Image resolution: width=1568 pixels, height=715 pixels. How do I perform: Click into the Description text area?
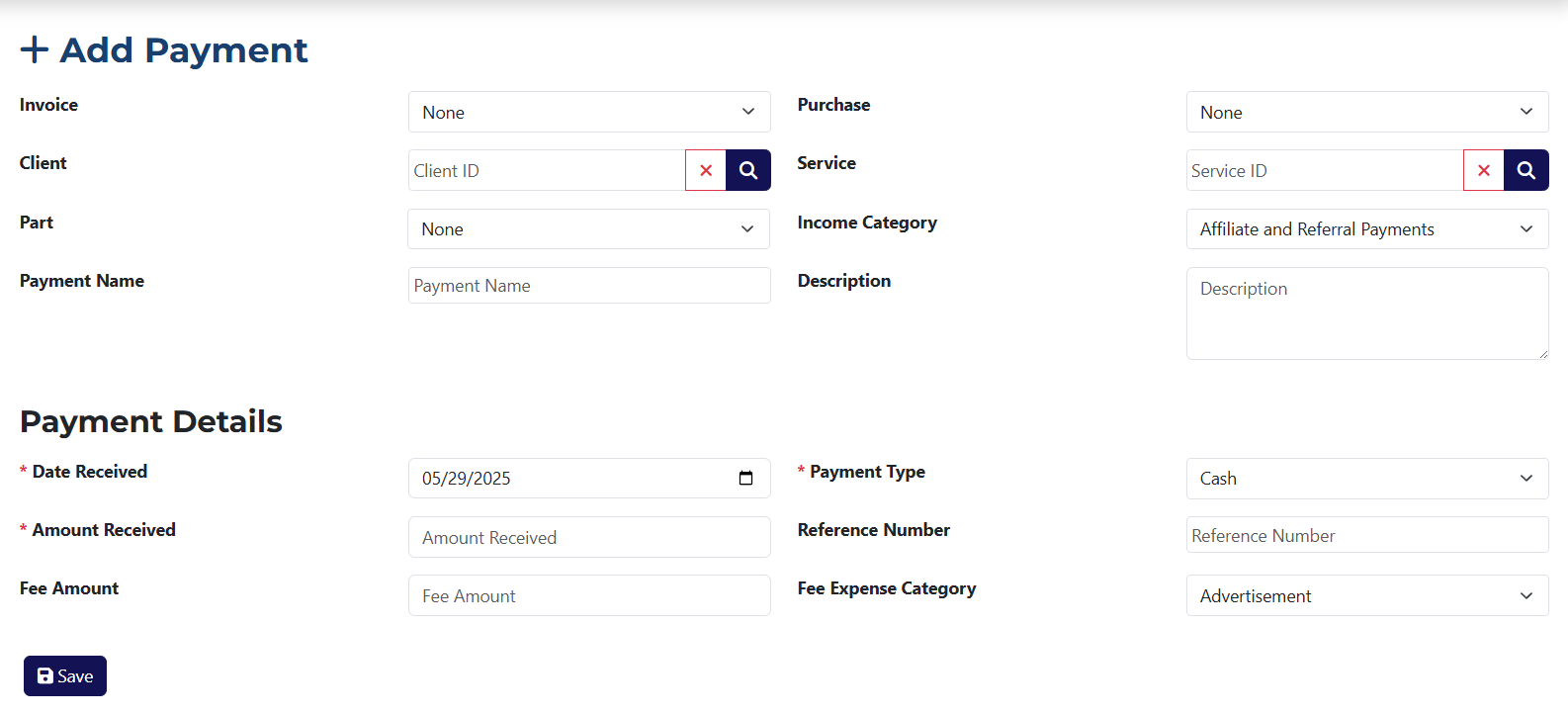1367,313
